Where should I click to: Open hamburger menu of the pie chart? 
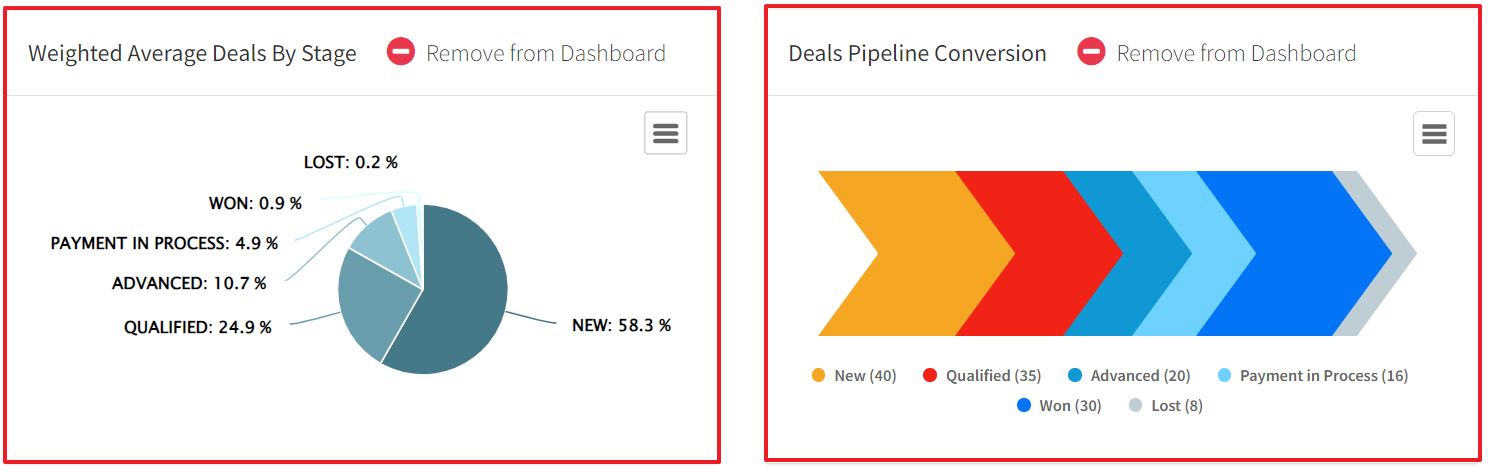tap(666, 133)
